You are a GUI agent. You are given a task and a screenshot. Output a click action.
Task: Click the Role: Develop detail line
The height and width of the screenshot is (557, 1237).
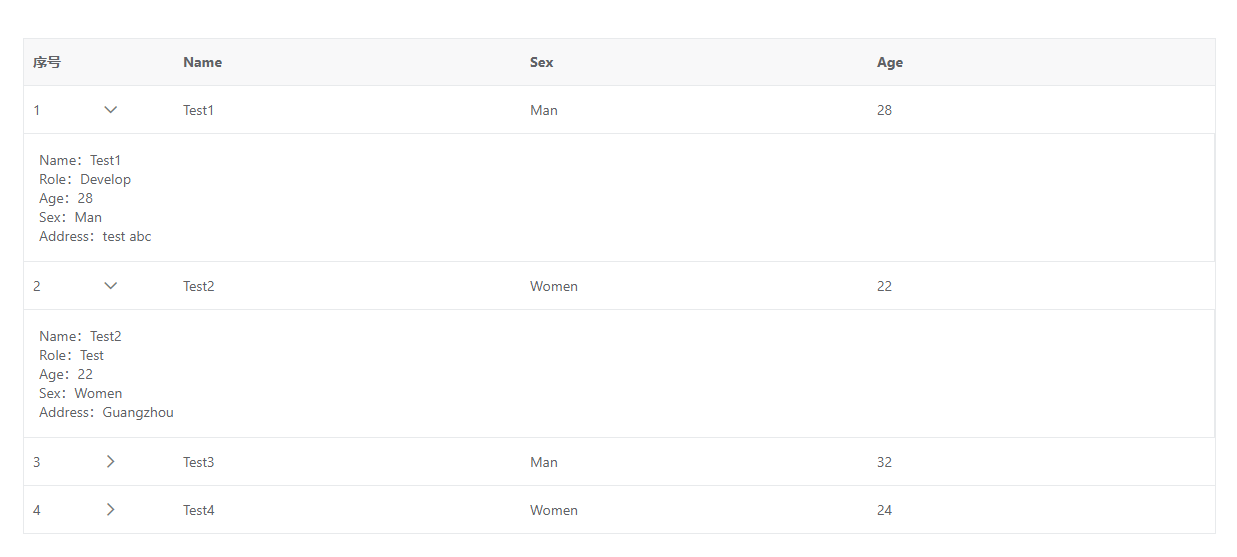coord(85,179)
